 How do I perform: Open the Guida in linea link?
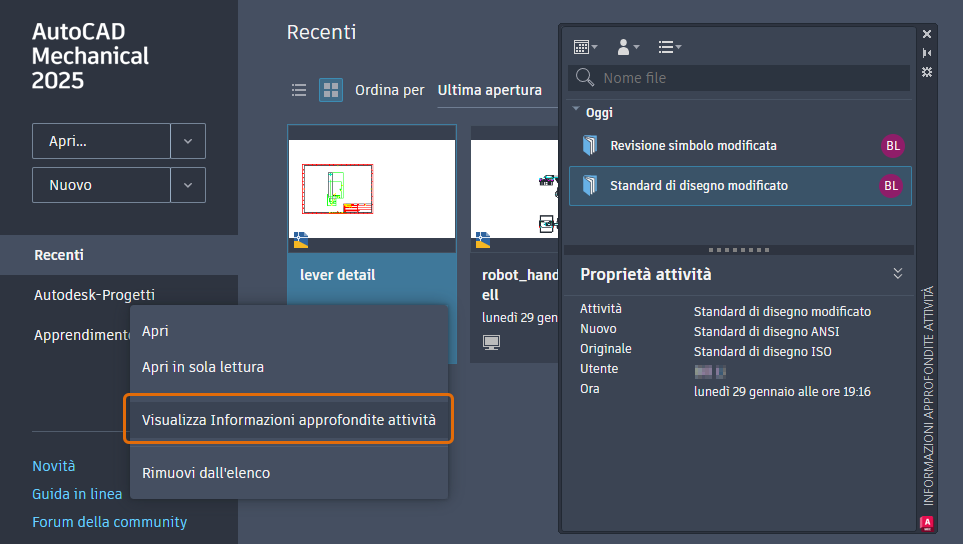click(77, 494)
